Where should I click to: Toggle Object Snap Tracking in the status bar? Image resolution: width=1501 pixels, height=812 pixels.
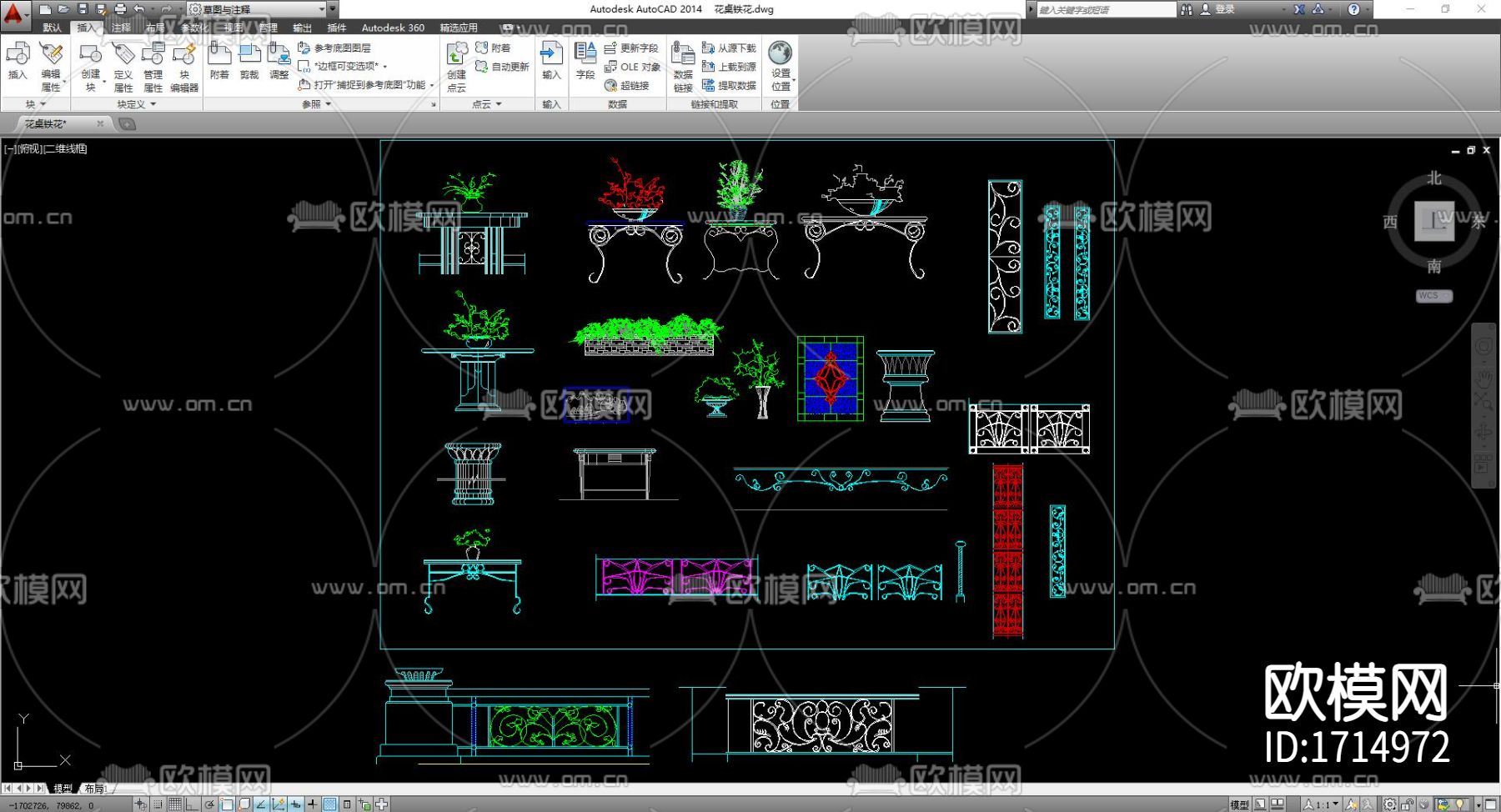[x=261, y=804]
